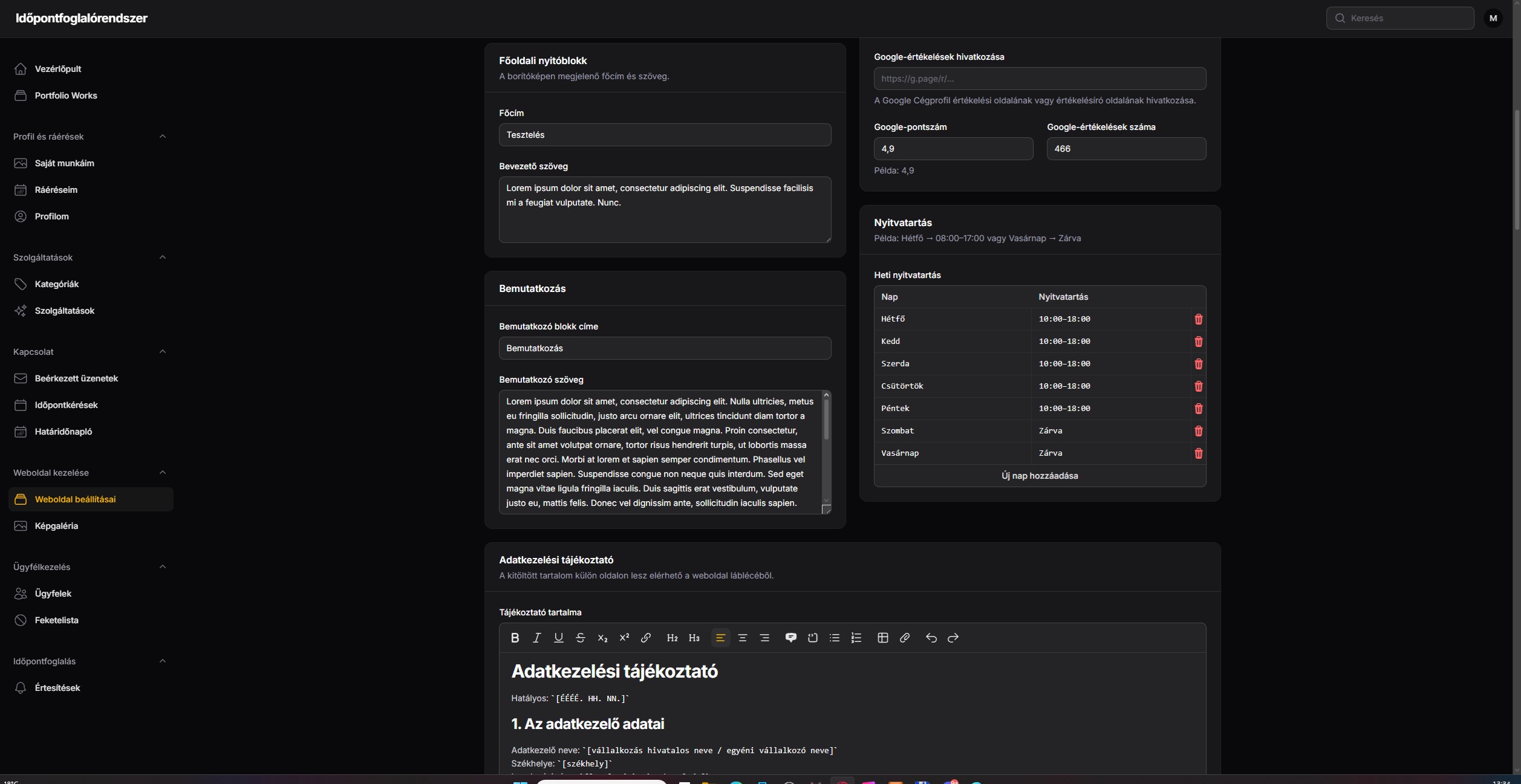
Task: Go to Beérkezett üzenetek
Action: click(91, 378)
